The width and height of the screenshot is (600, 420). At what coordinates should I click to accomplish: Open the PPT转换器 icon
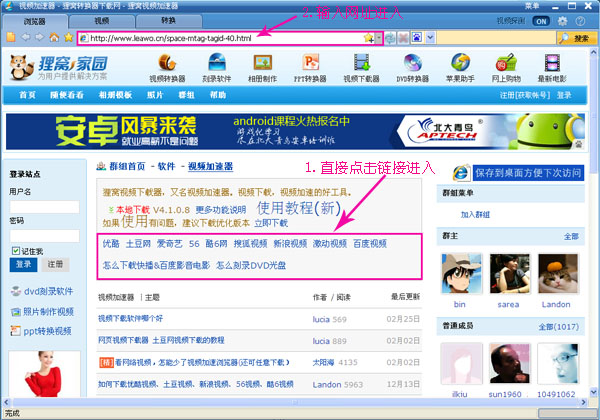point(310,62)
